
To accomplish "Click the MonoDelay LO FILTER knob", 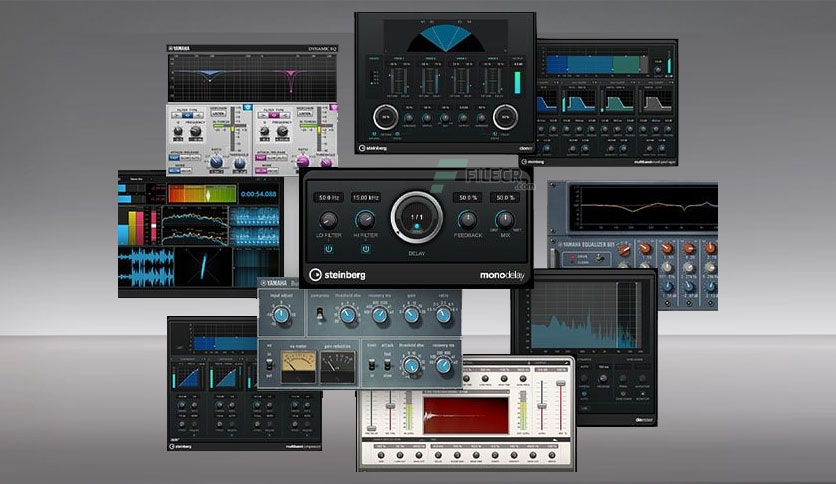I will [328, 220].
